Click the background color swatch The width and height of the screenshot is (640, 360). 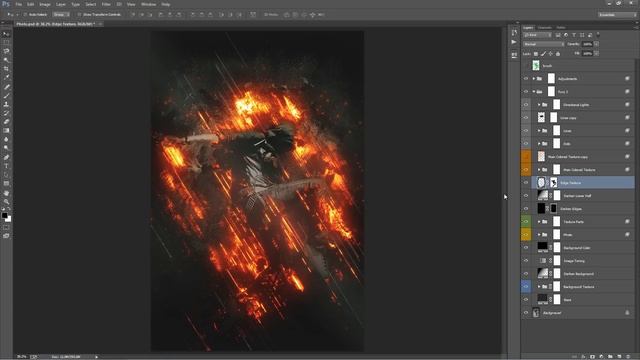pos(9,220)
